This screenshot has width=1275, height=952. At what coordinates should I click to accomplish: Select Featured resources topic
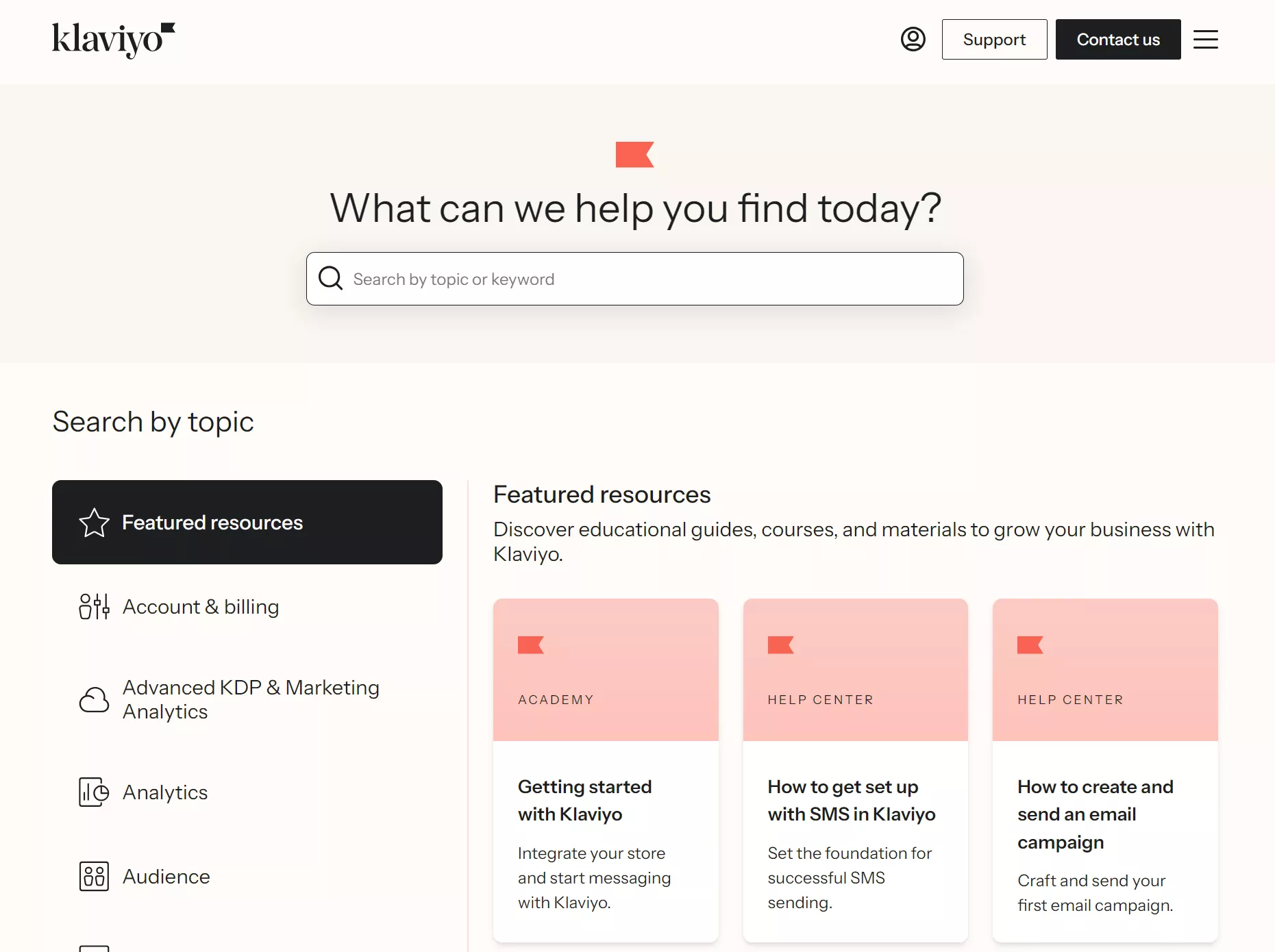247,523
